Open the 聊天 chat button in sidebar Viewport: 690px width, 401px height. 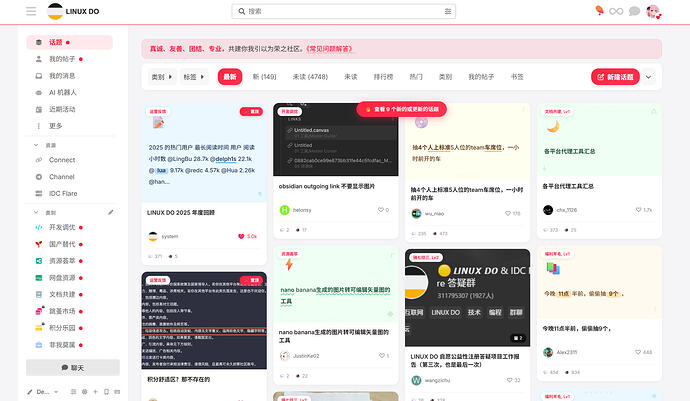(x=73, y=368)
